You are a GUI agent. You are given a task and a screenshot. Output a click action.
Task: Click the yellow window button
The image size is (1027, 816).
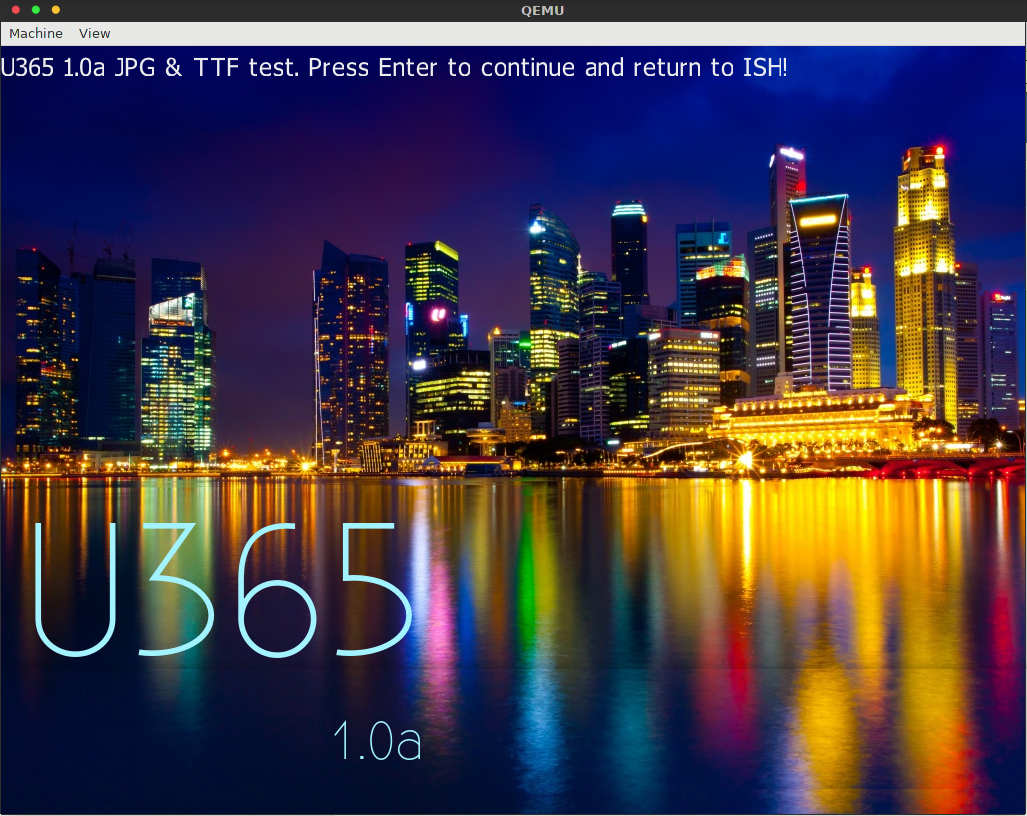tap(56, 10)
